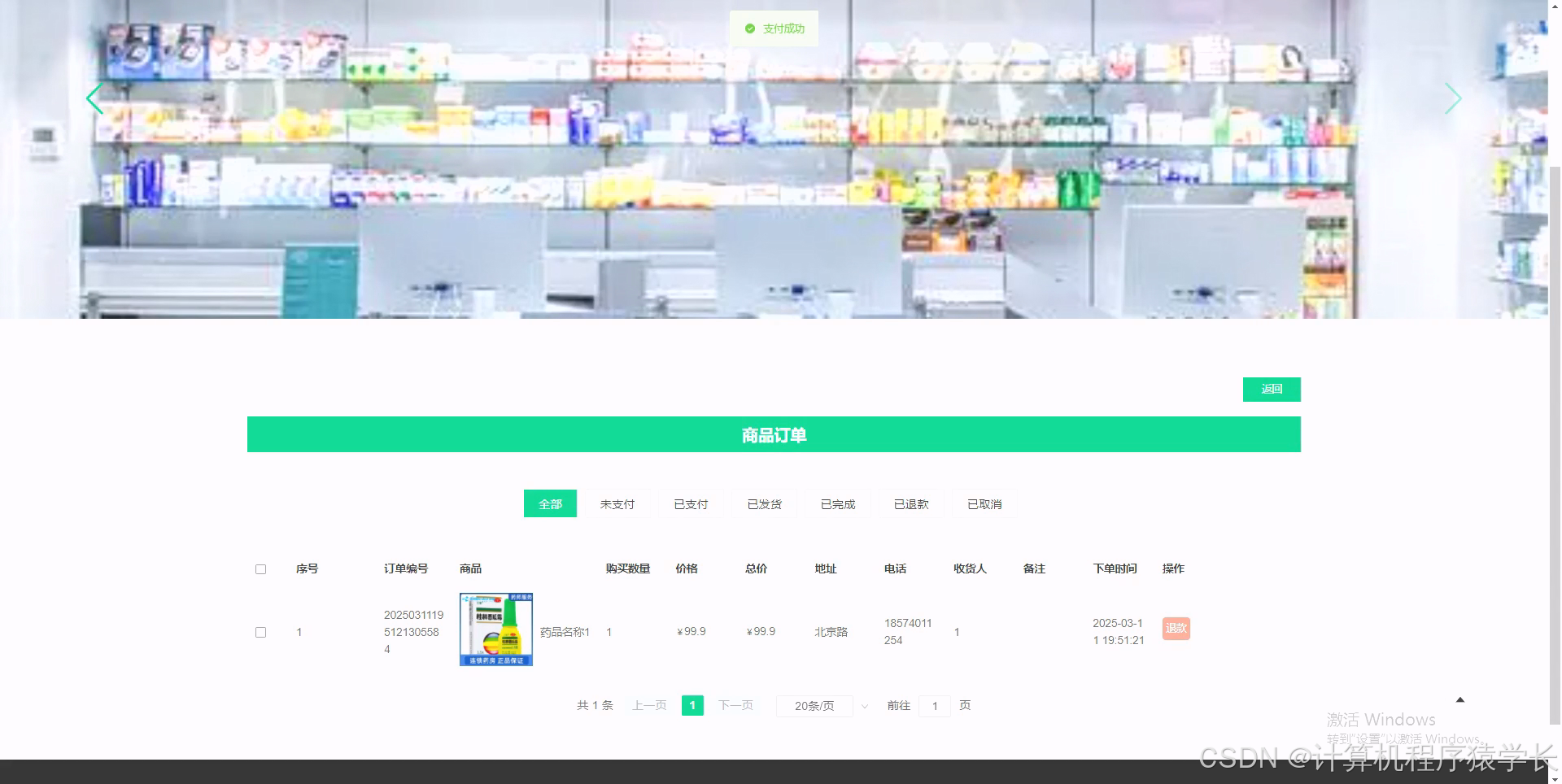The width and height of the screenshot is (1562, 784).
Task: Toggle the select-all checkbox in table header
Action: click(x=260, y=569)
